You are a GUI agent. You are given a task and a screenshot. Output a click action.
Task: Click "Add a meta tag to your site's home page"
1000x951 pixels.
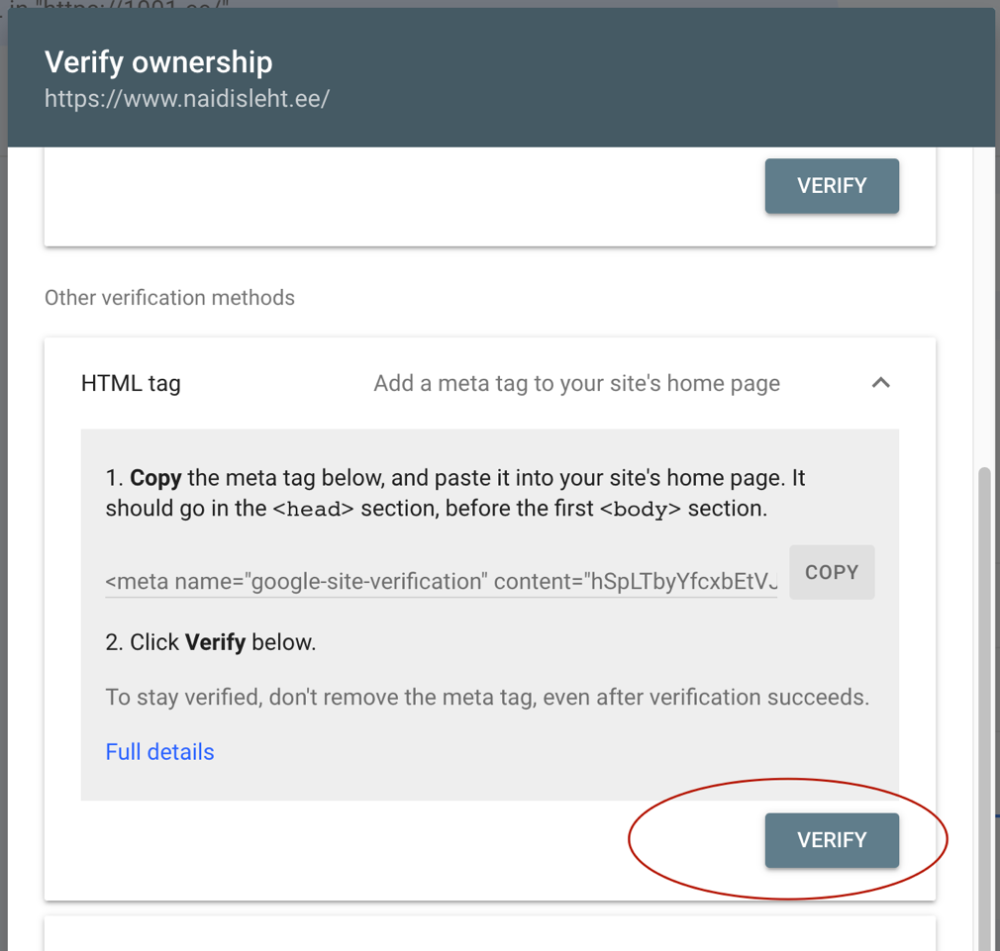tap(576, 383)
